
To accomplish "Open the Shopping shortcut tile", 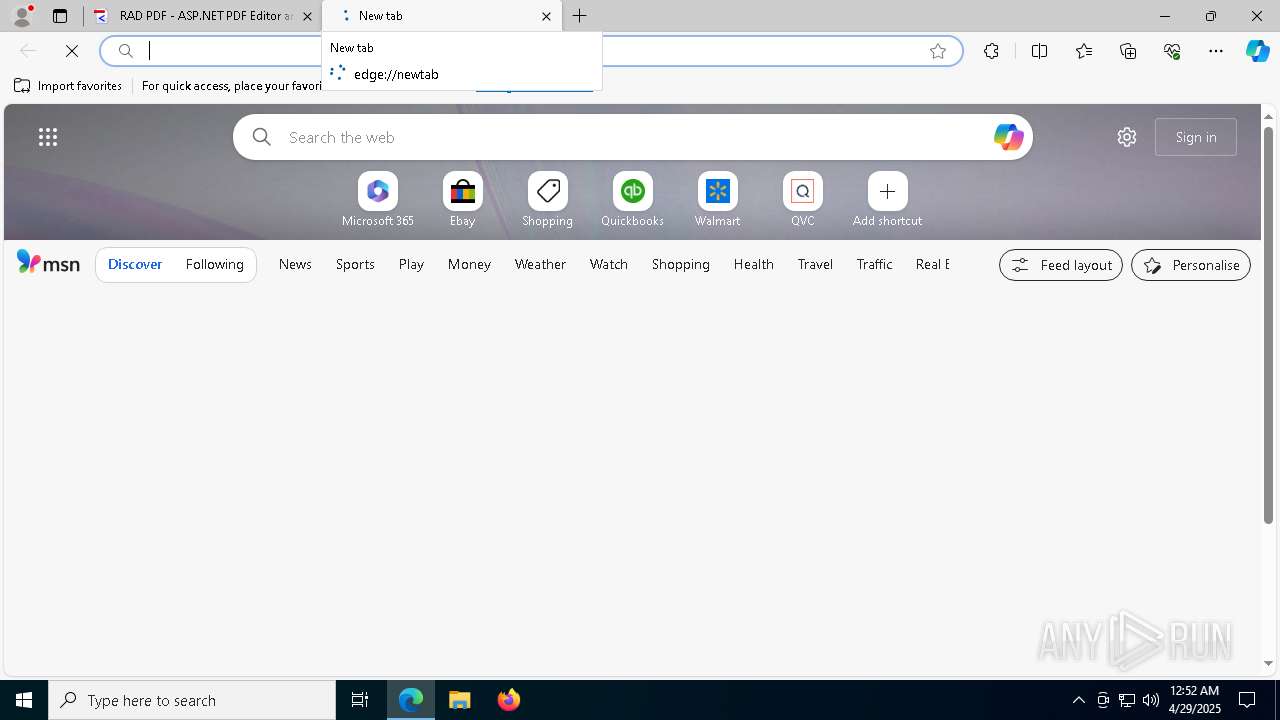I will pos(548,200).
